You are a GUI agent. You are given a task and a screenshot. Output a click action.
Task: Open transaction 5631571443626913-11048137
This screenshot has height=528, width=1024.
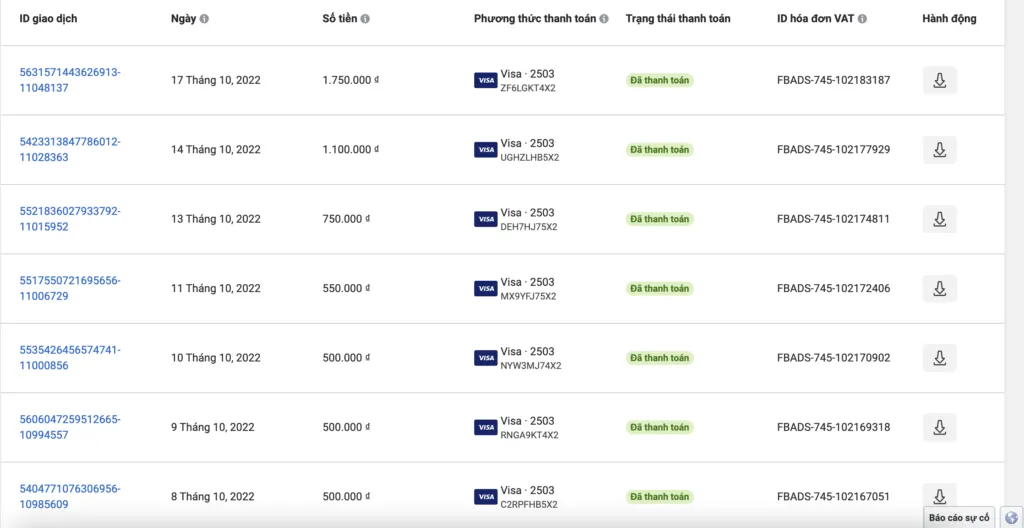[70, 80]
